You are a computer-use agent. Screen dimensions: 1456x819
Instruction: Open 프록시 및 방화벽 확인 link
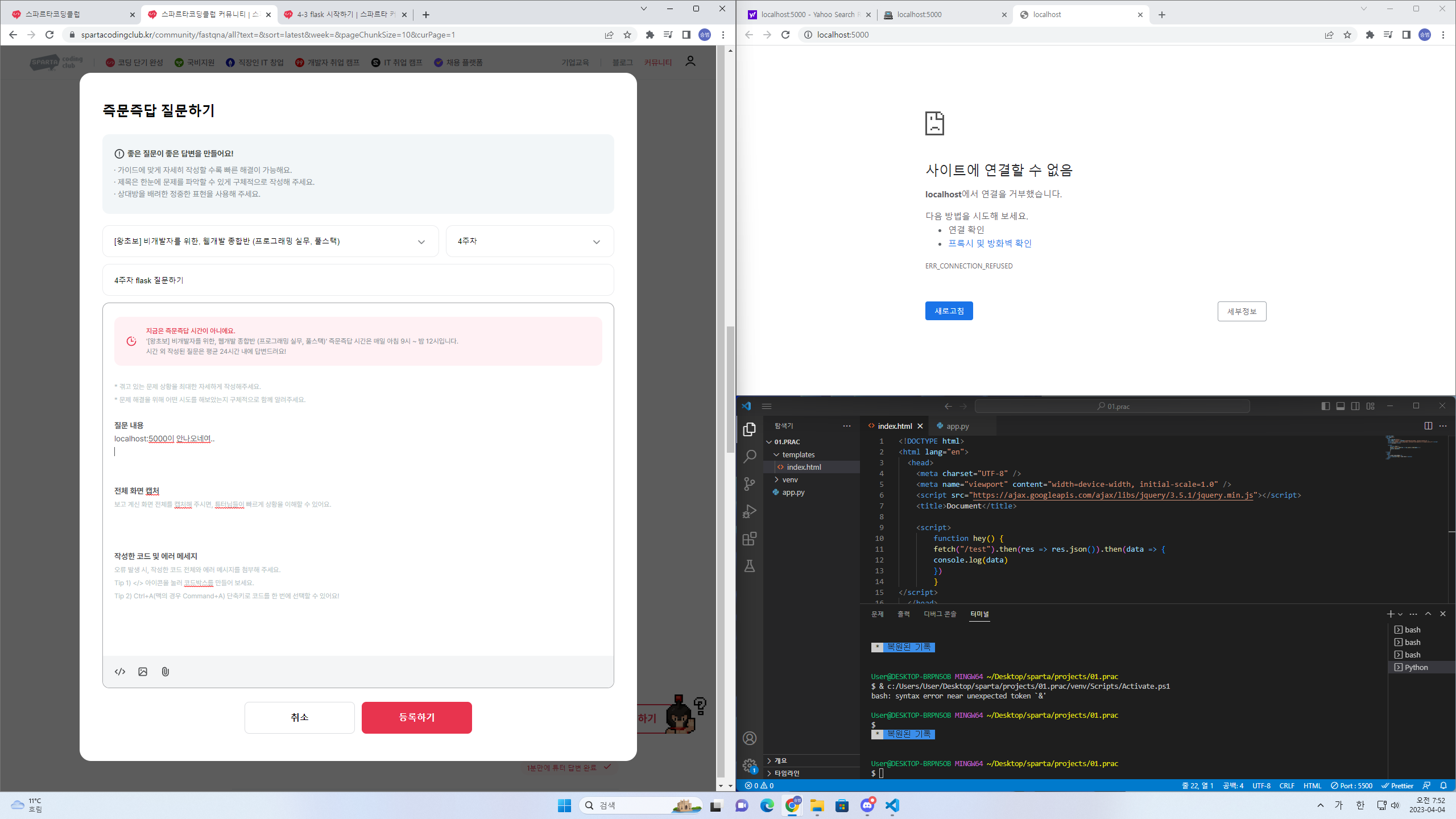[990, 243]
